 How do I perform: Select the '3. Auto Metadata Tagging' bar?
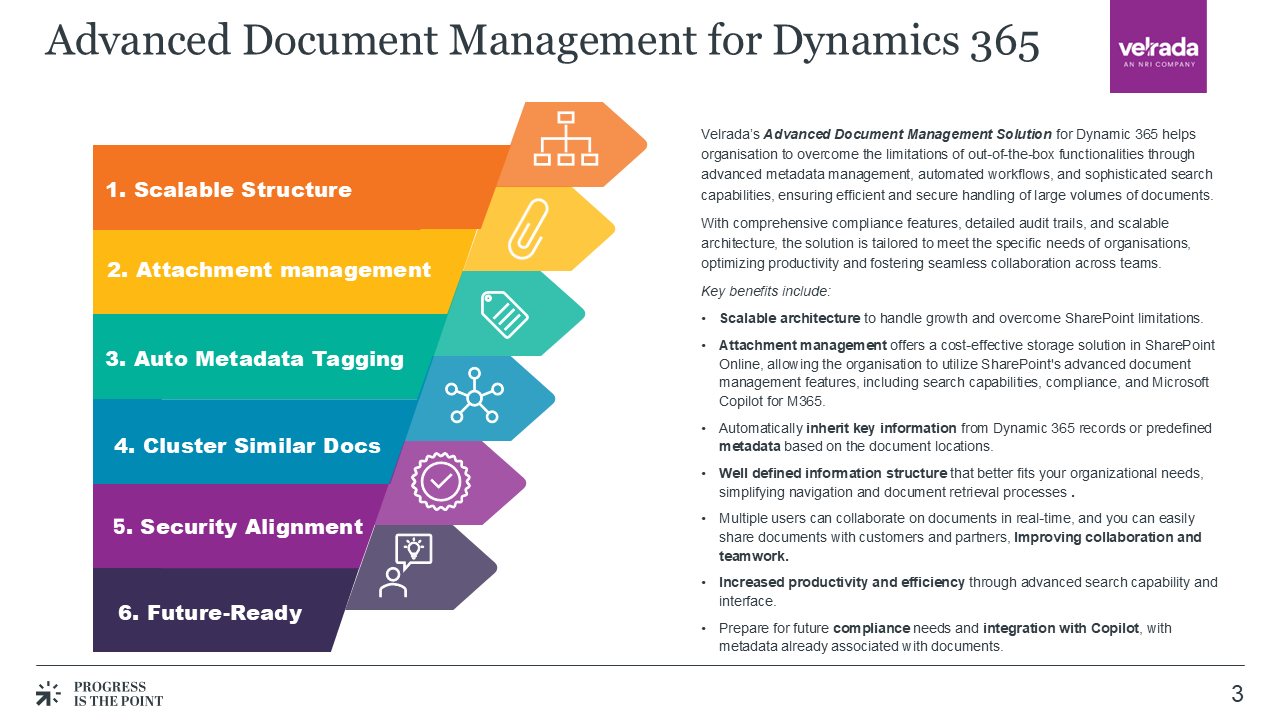pos(268,357)
